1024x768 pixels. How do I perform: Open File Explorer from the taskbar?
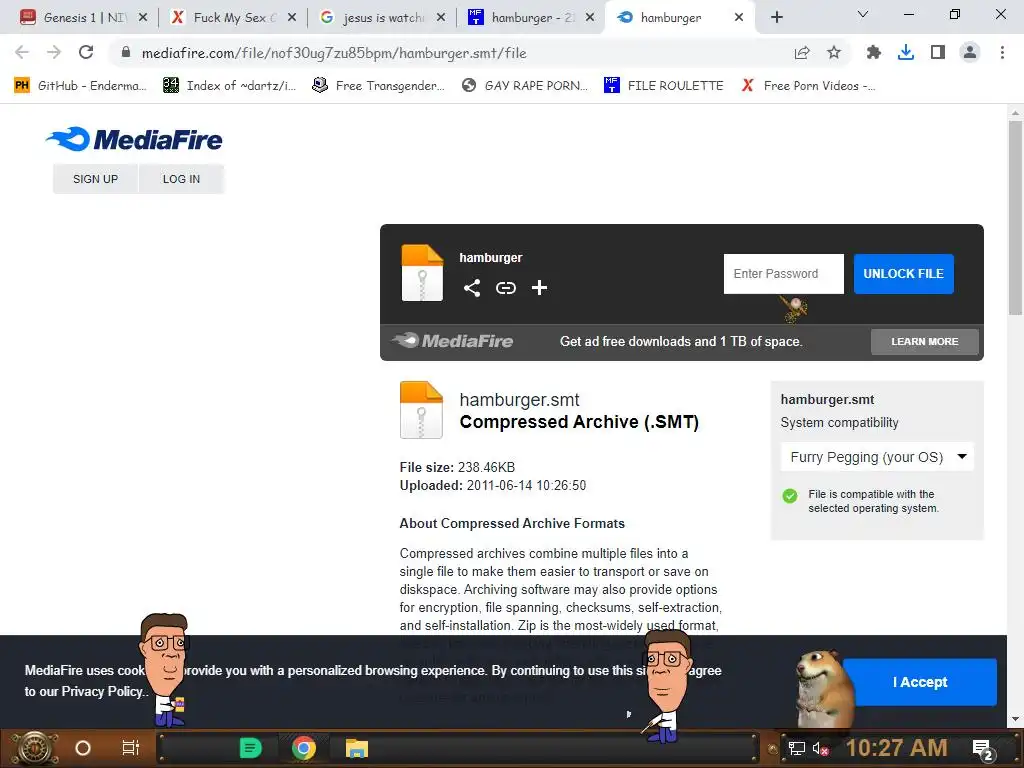(x=357, y=748)
